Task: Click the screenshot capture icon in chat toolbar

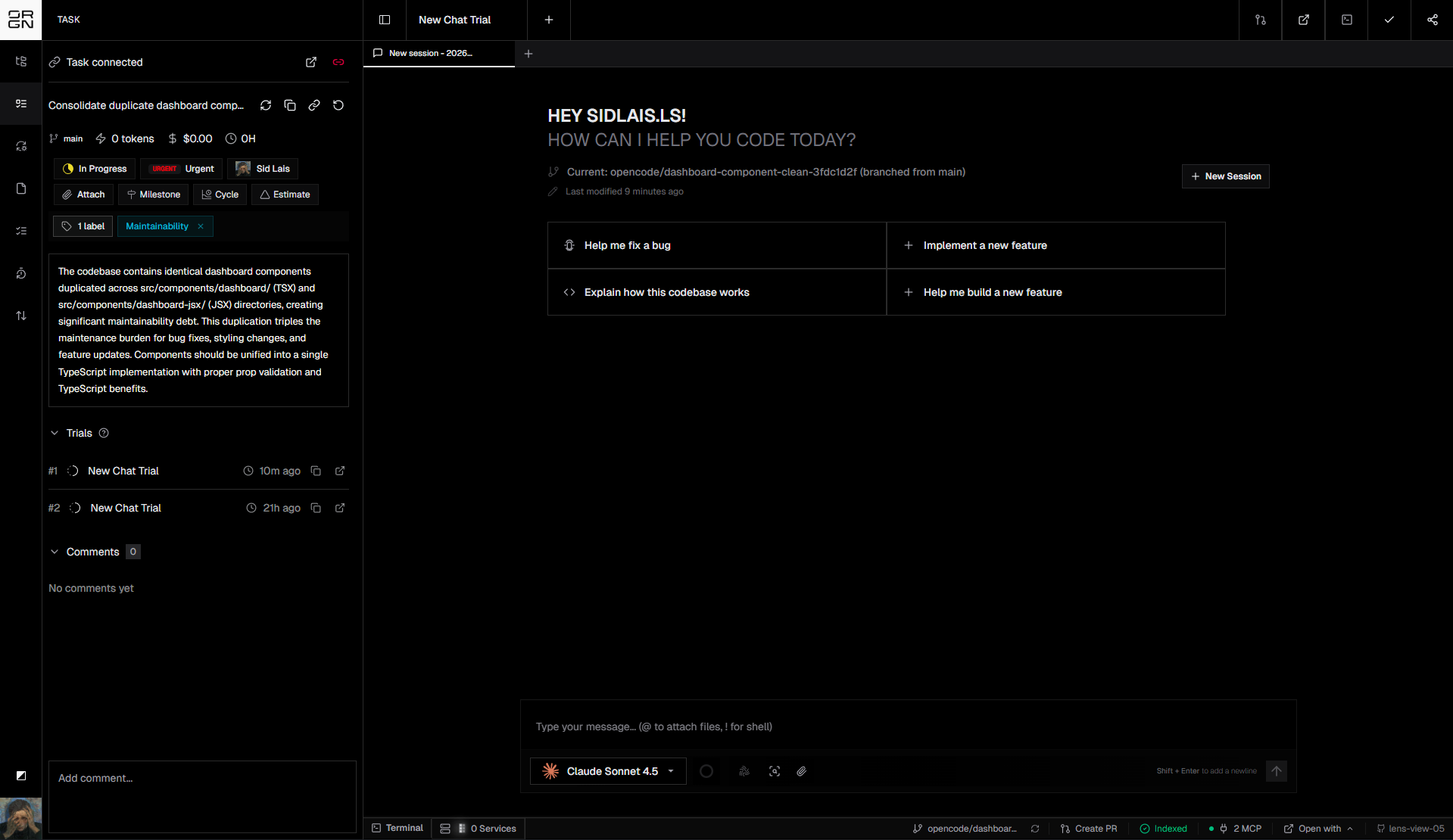Action: point(775,771)
